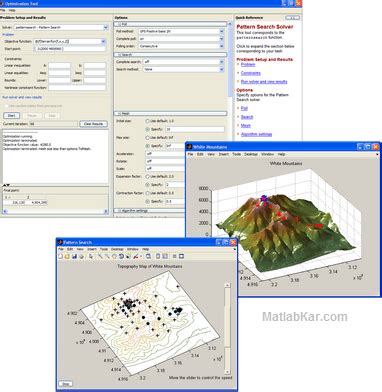382x392 pixels.
Task: Collapse the Poll options section
Action: (x=170, y=24)
